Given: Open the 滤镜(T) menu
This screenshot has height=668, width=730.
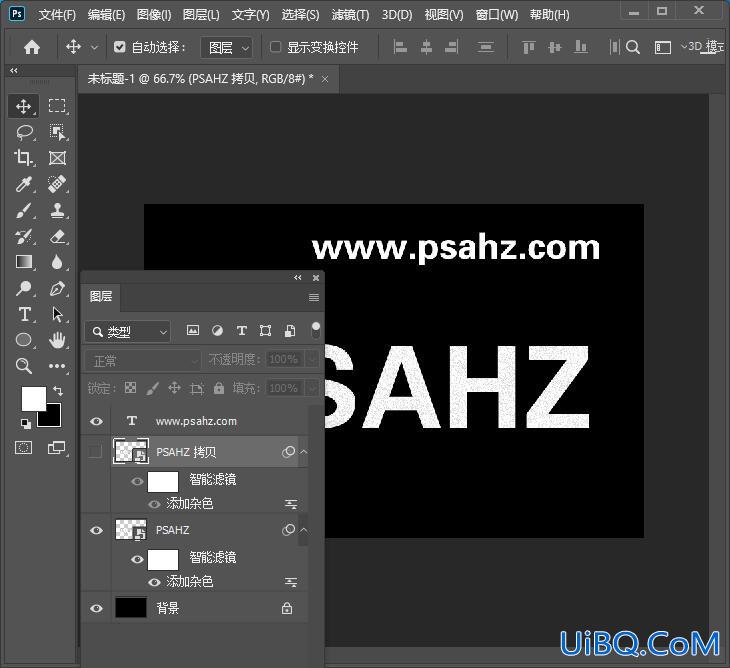Looking at the screenshot, I should click(x=350, y=15).
